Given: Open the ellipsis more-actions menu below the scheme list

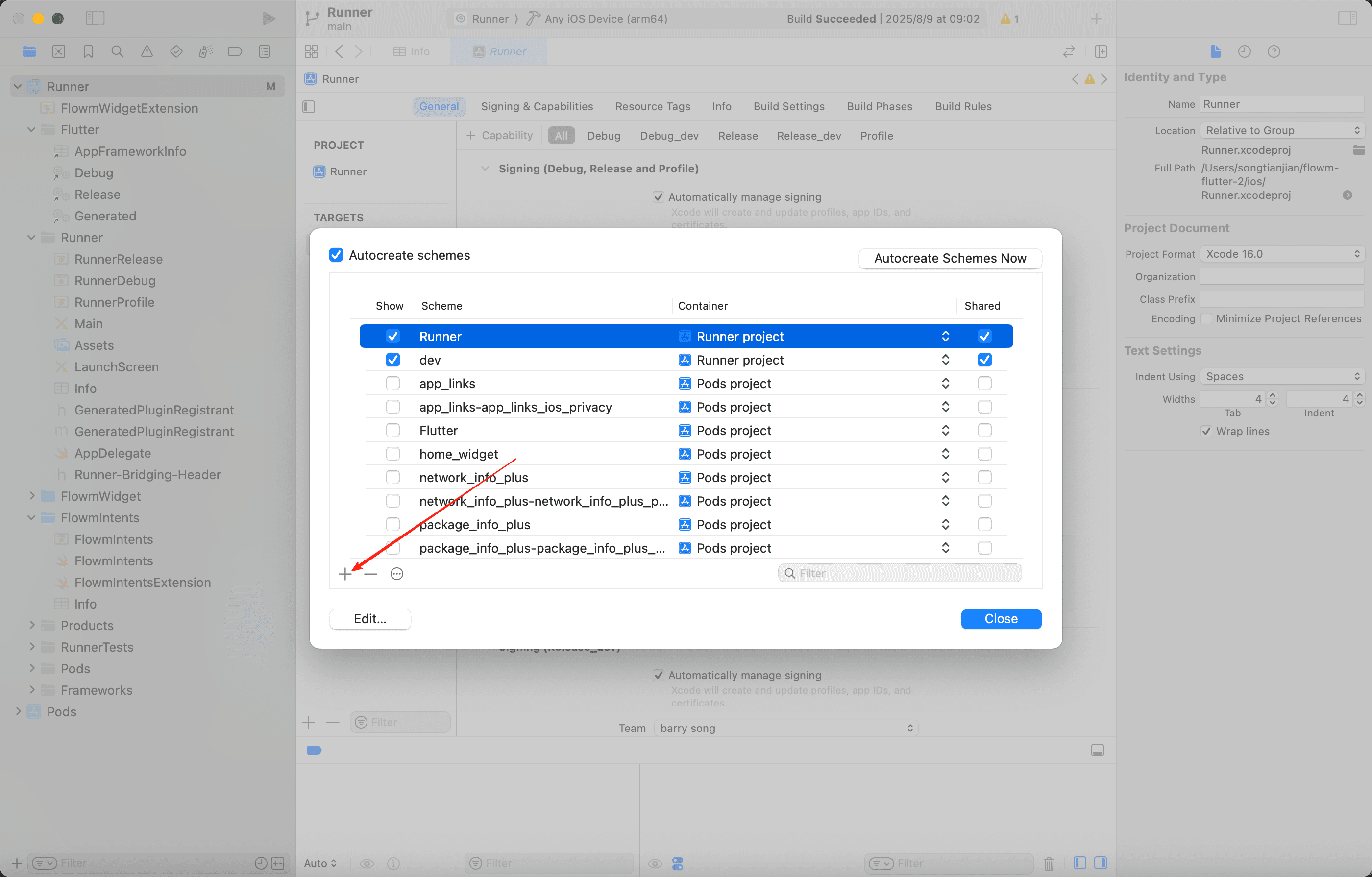Looking at the screenshot, I should click(x=396, y=573).
